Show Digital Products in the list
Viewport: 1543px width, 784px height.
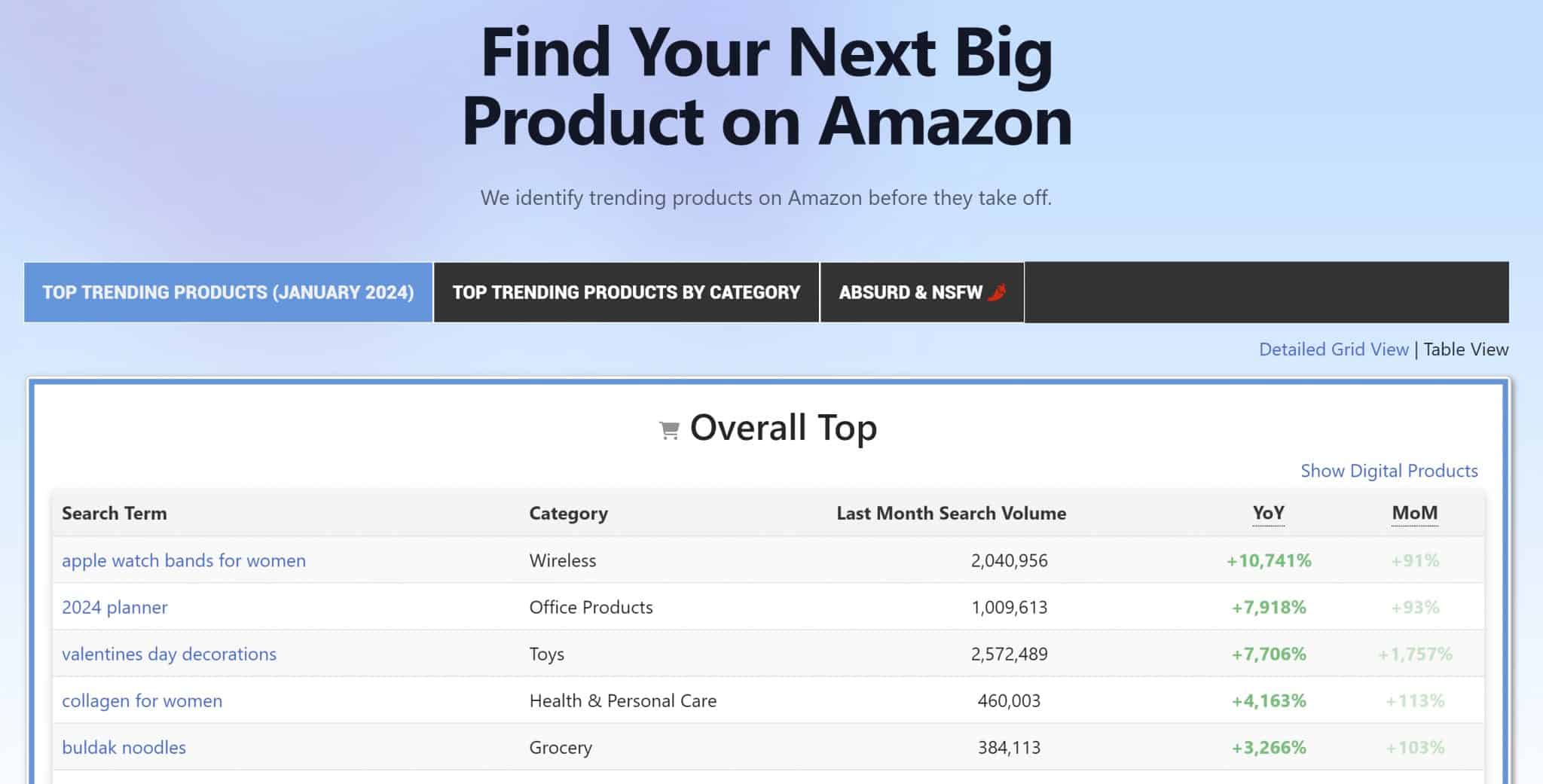[1389, 471]
